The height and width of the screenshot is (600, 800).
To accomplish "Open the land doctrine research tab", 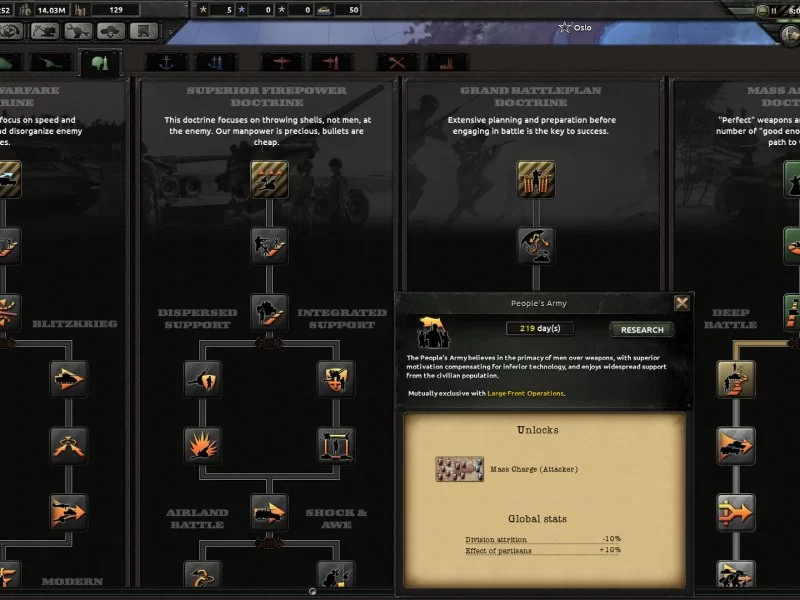I will (100, 63).
